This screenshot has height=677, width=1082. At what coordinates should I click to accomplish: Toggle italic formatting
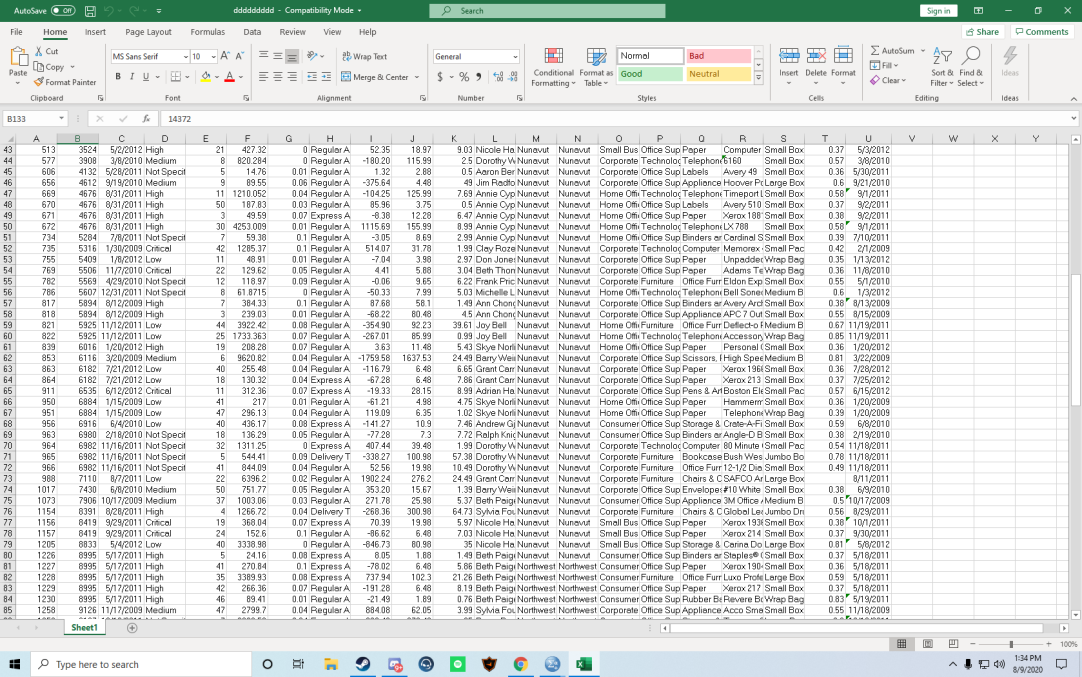[132, 77]
